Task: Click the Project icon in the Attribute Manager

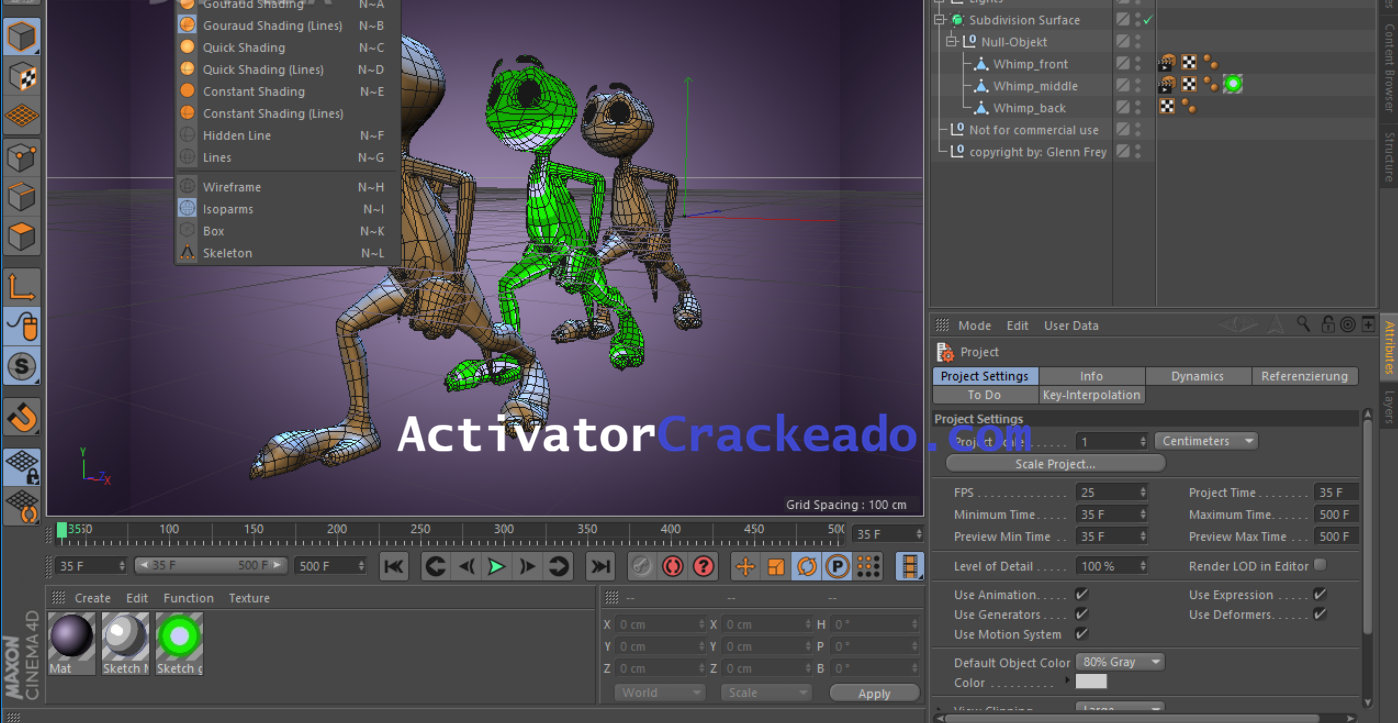Action: [943, 351]
